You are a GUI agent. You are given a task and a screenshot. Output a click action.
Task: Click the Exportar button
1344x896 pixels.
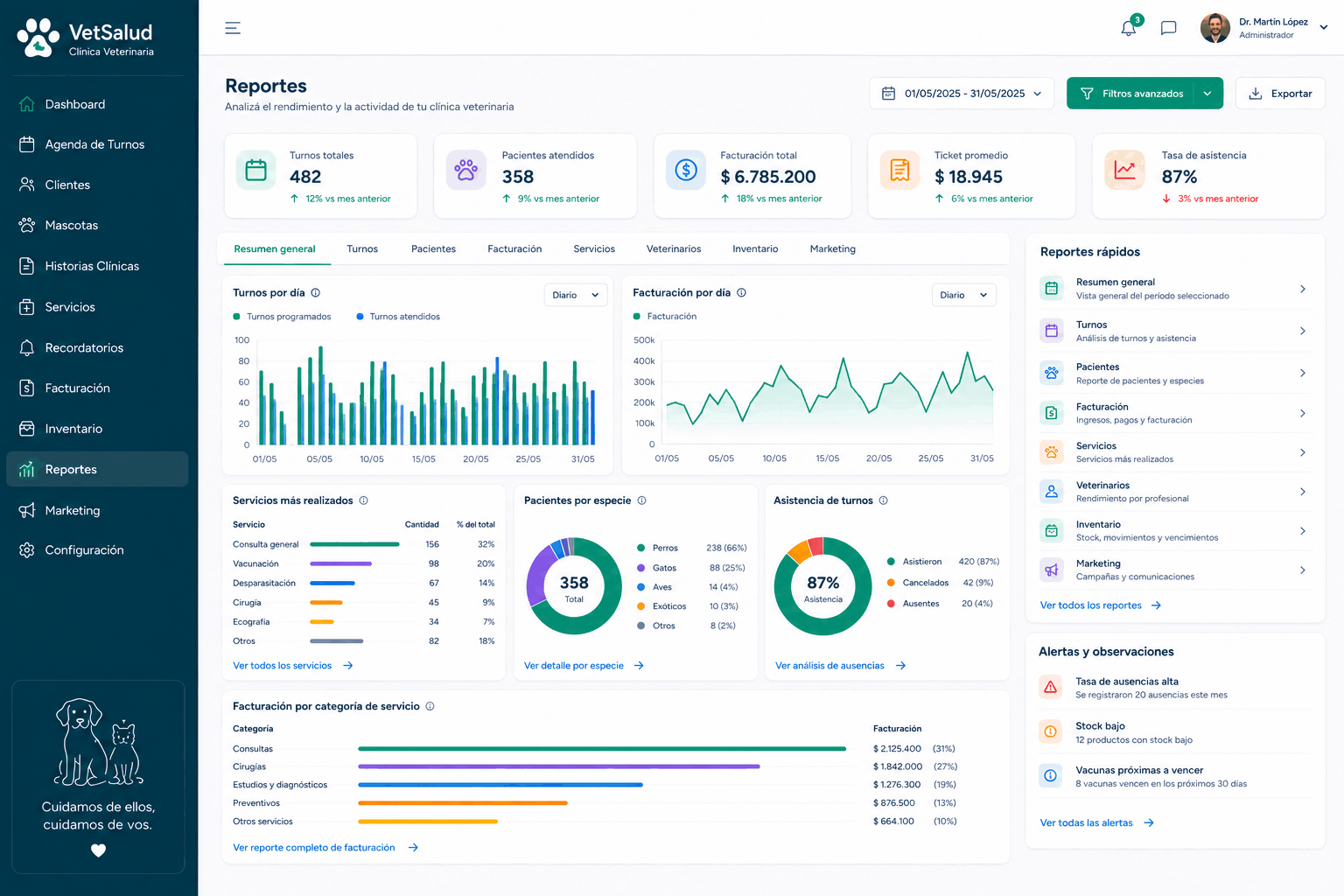pyautogui.click(x=1280, y=94)
